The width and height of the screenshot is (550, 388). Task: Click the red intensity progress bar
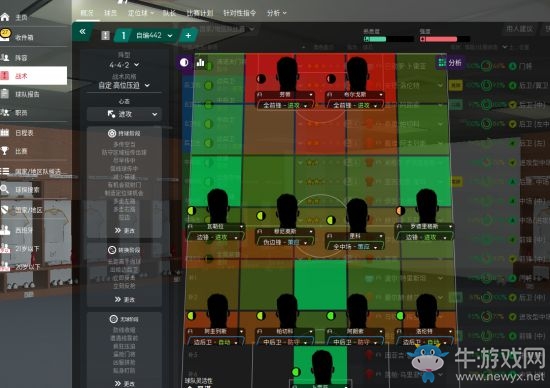pyautogui.click(x=444, y=39)
